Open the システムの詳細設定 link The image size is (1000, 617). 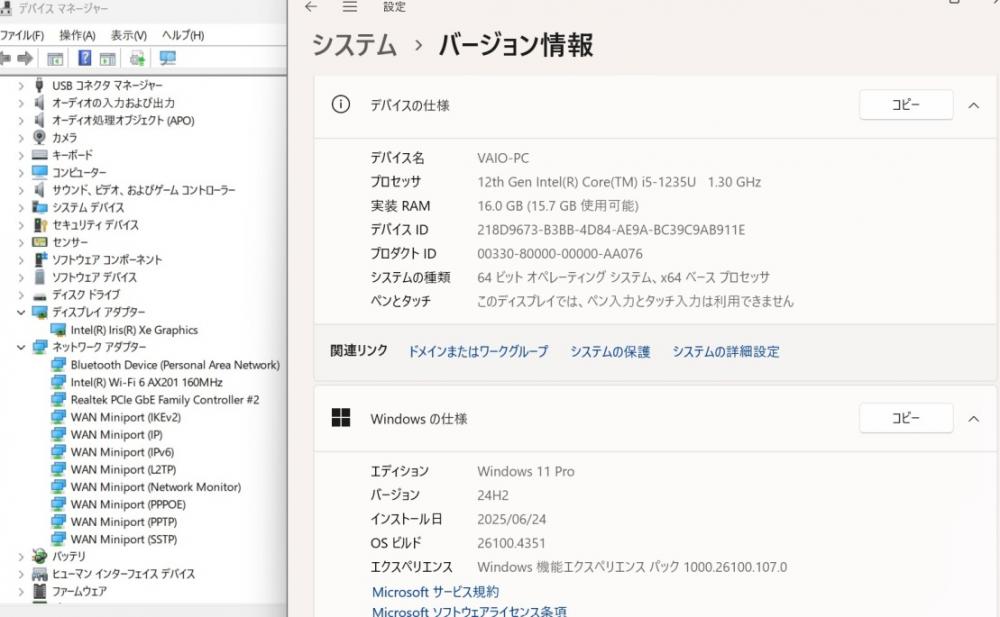[x=726, y=352]
